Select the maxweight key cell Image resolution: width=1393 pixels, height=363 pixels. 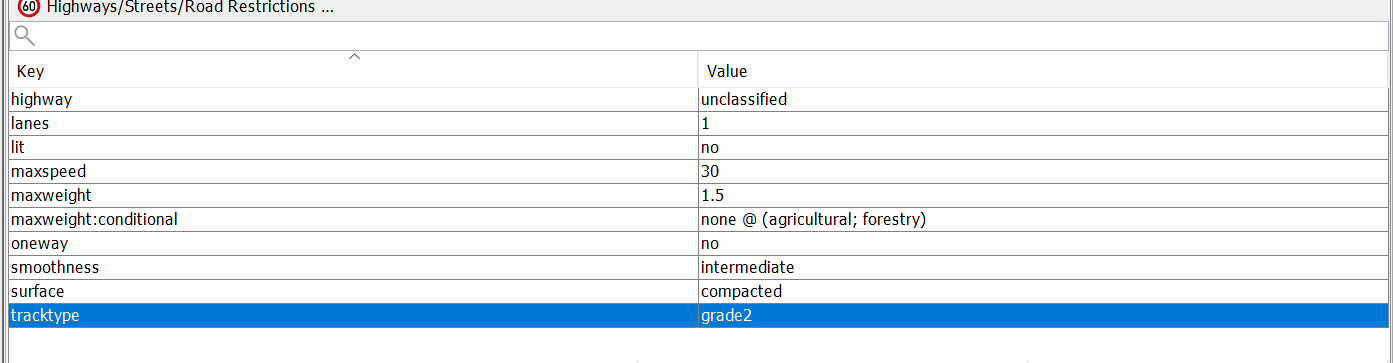(353, 195)
